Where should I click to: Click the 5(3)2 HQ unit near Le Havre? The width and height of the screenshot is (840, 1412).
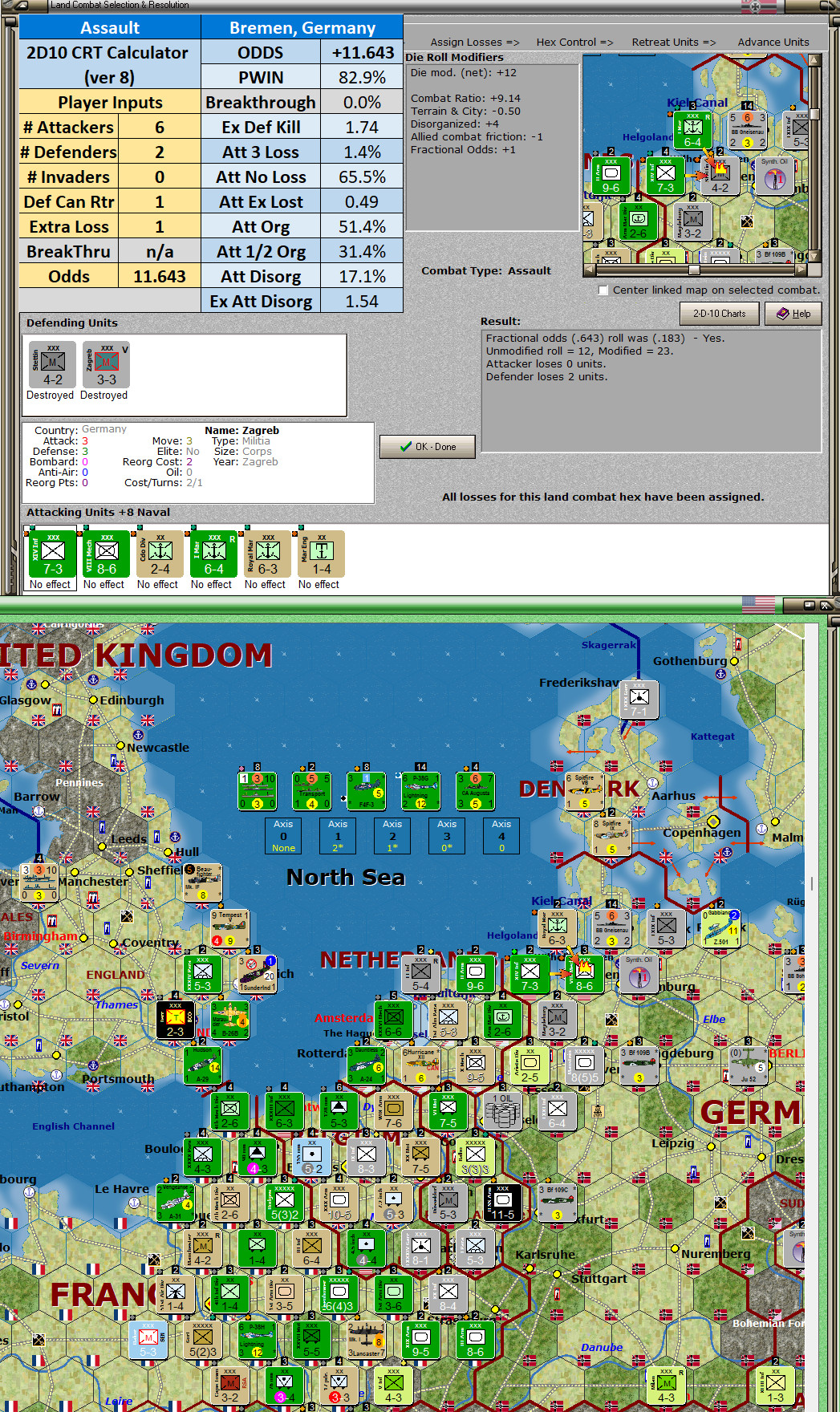click(x=284, y=1203)
